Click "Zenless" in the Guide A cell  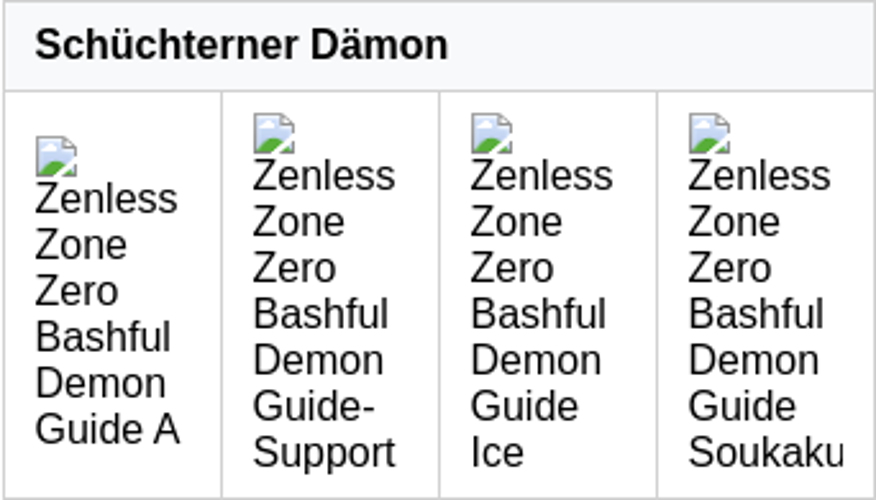(x=106, y=199)
